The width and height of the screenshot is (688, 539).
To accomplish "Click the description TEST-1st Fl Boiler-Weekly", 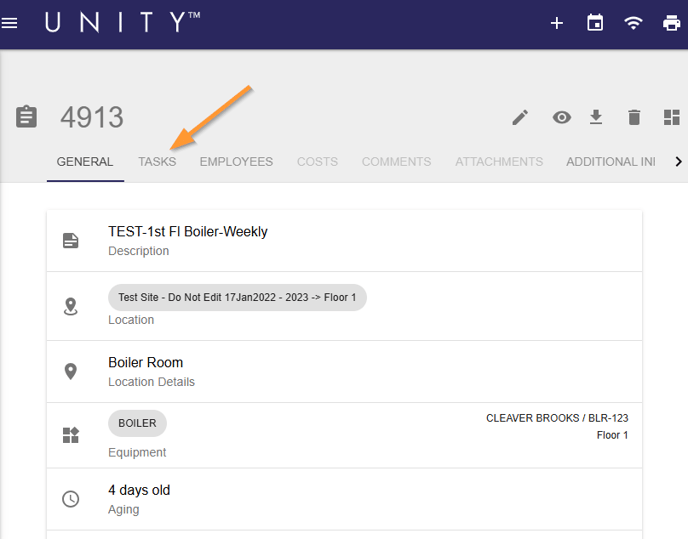I will pyautogui.click(x=188, y=231).
